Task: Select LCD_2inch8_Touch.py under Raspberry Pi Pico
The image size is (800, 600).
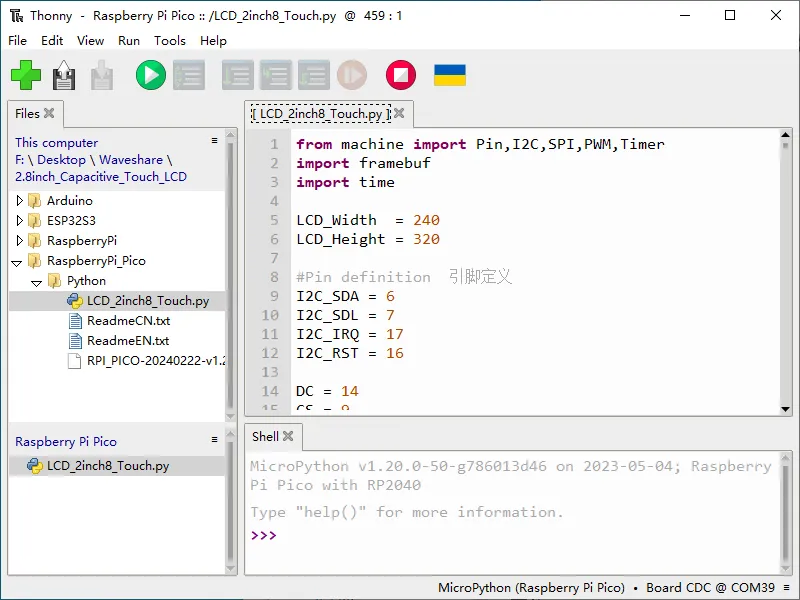Action: [117, 466]
